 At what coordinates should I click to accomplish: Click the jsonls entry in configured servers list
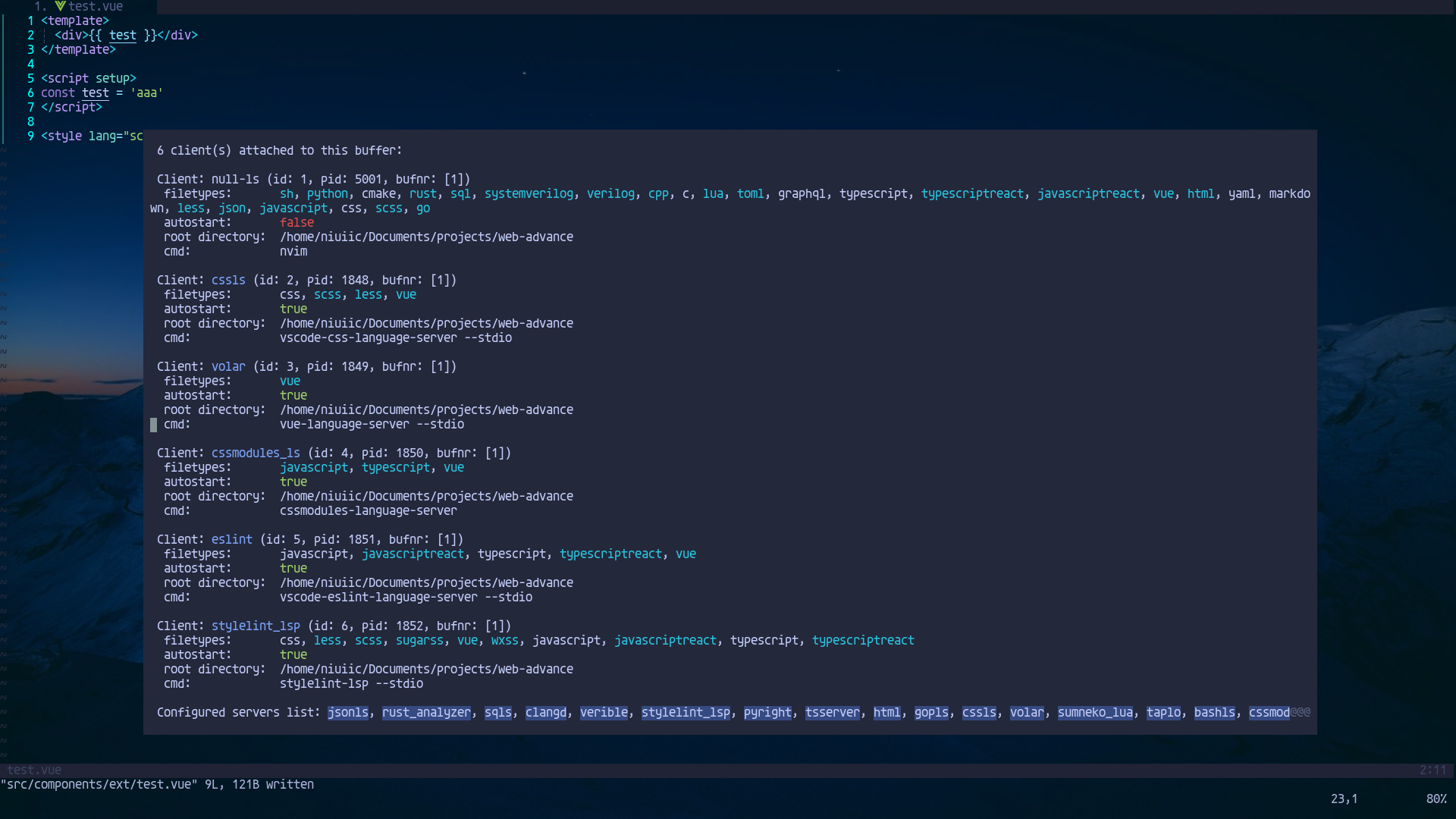[348, 713]
